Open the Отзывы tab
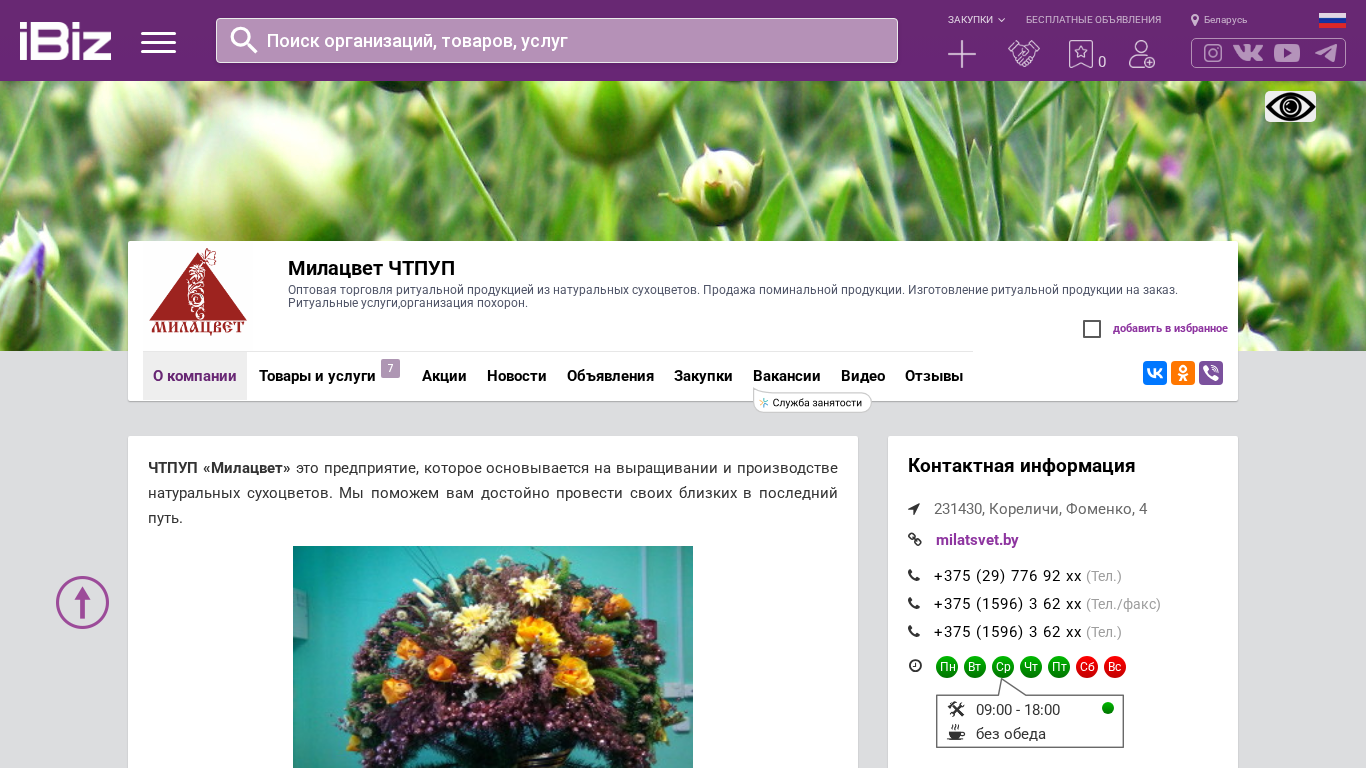1366x768 pixels. (934, 376)
